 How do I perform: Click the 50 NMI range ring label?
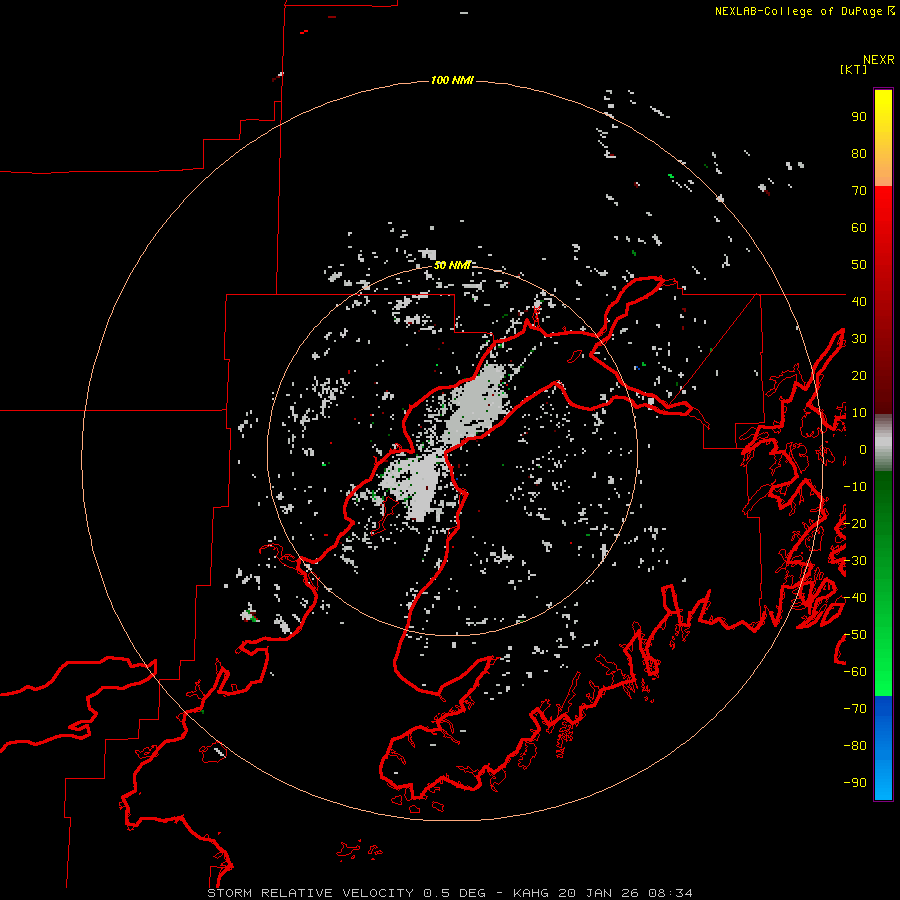coord(452,265)
